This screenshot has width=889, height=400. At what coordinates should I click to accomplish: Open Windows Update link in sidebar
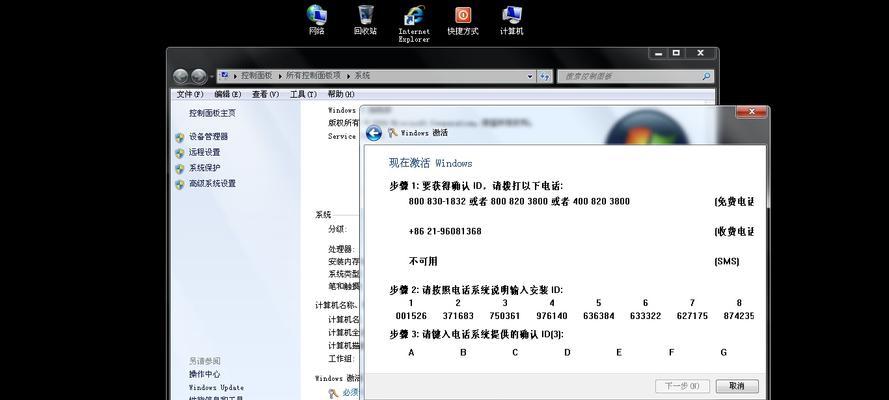click(x=216, y=388)
